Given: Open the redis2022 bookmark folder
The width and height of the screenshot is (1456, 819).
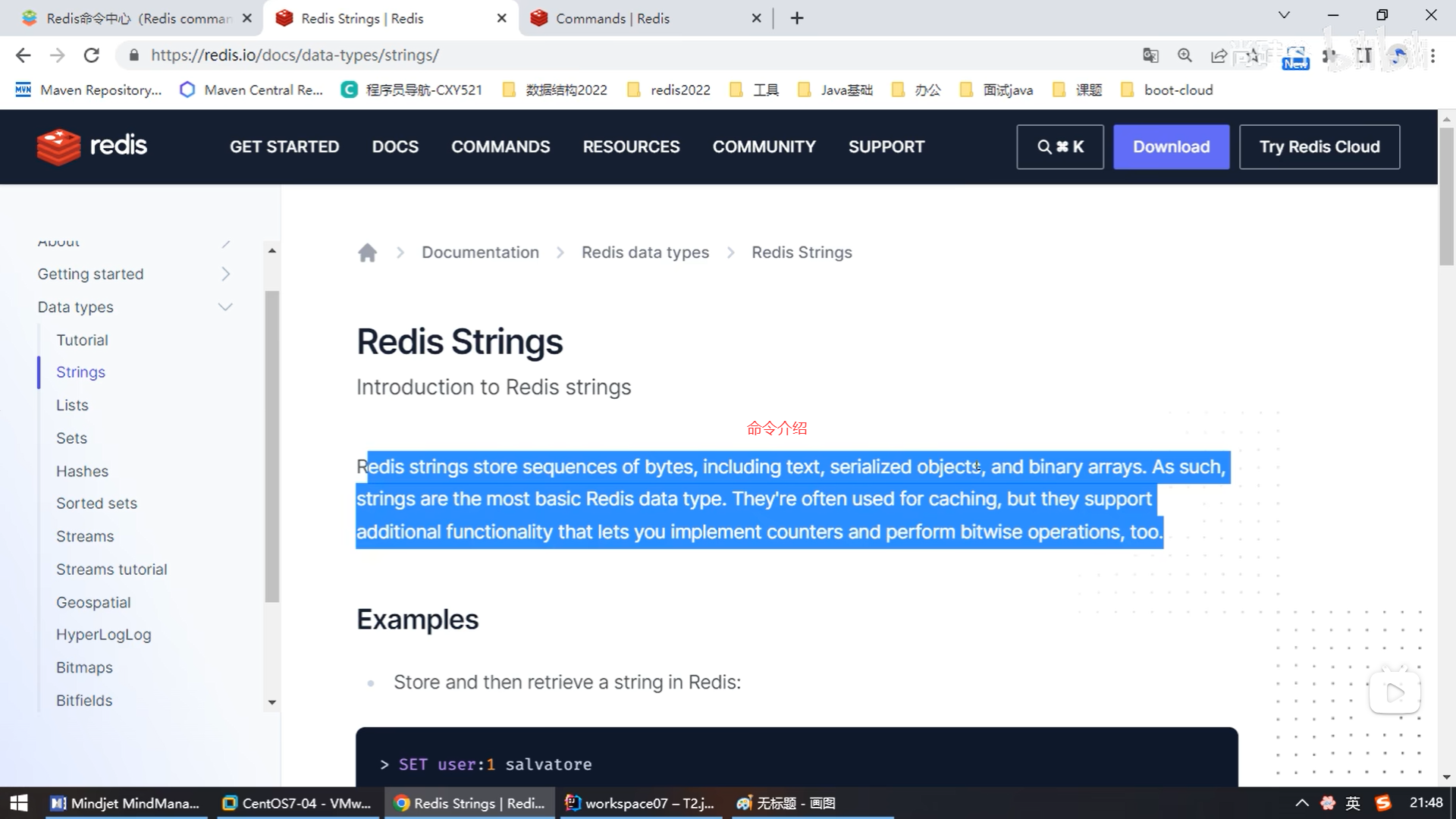Looking at the screenshot, I should (670, 90).
